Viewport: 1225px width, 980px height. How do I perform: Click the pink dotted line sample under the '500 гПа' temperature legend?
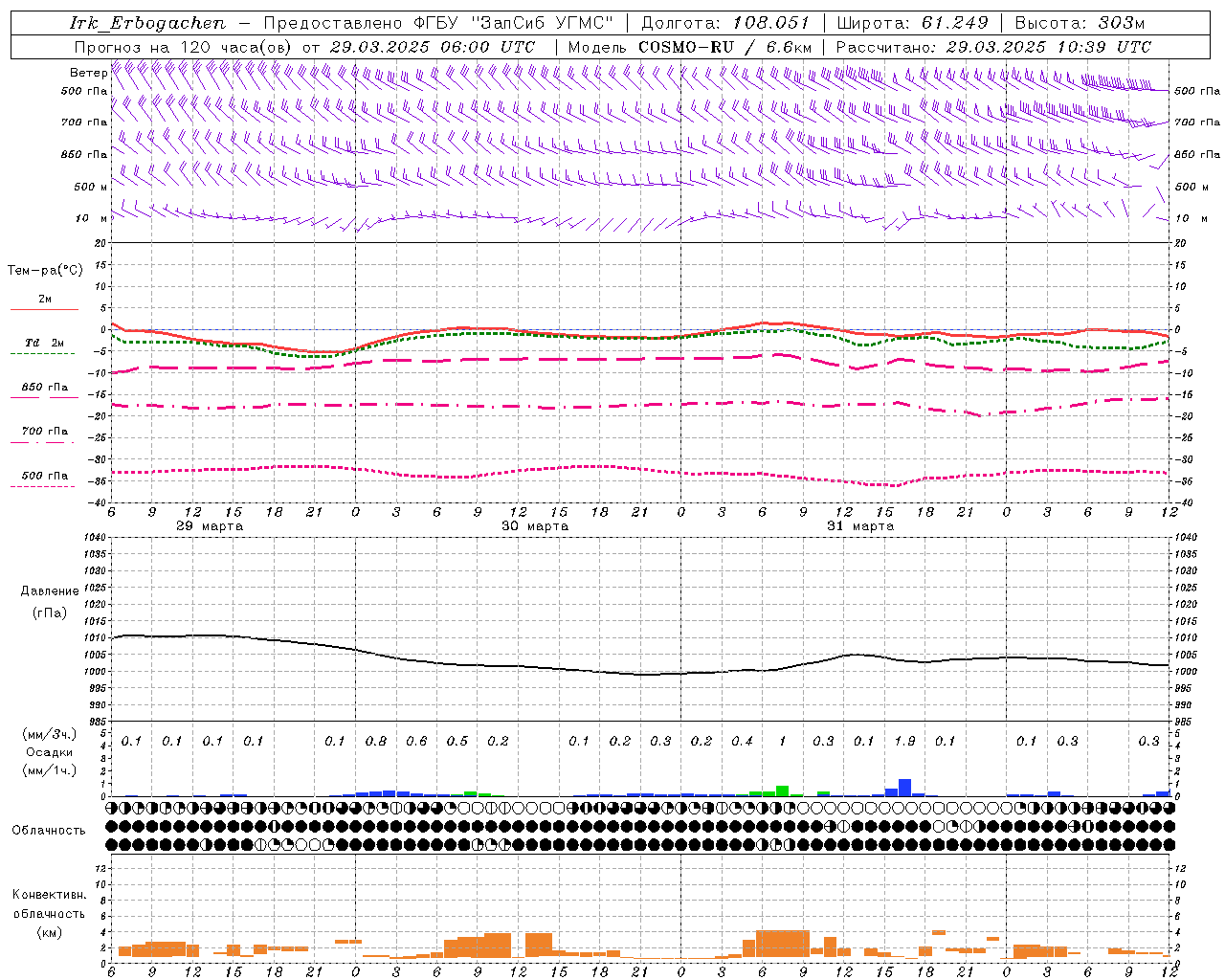coord(43,487)
